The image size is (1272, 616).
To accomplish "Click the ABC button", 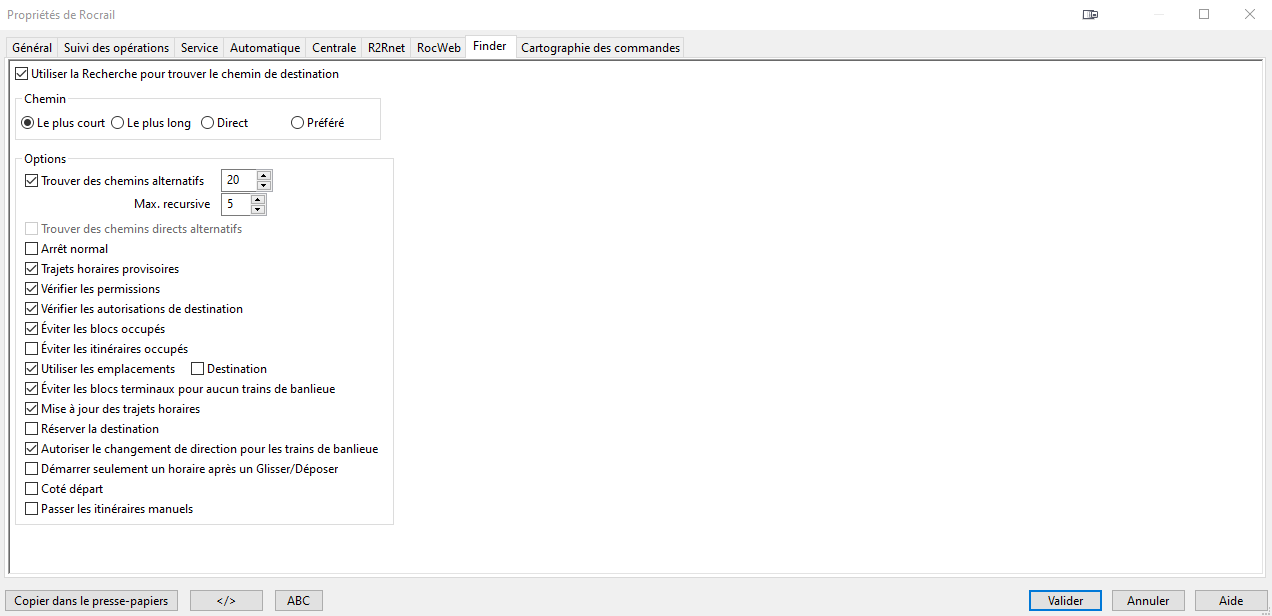I will [298, 601].
